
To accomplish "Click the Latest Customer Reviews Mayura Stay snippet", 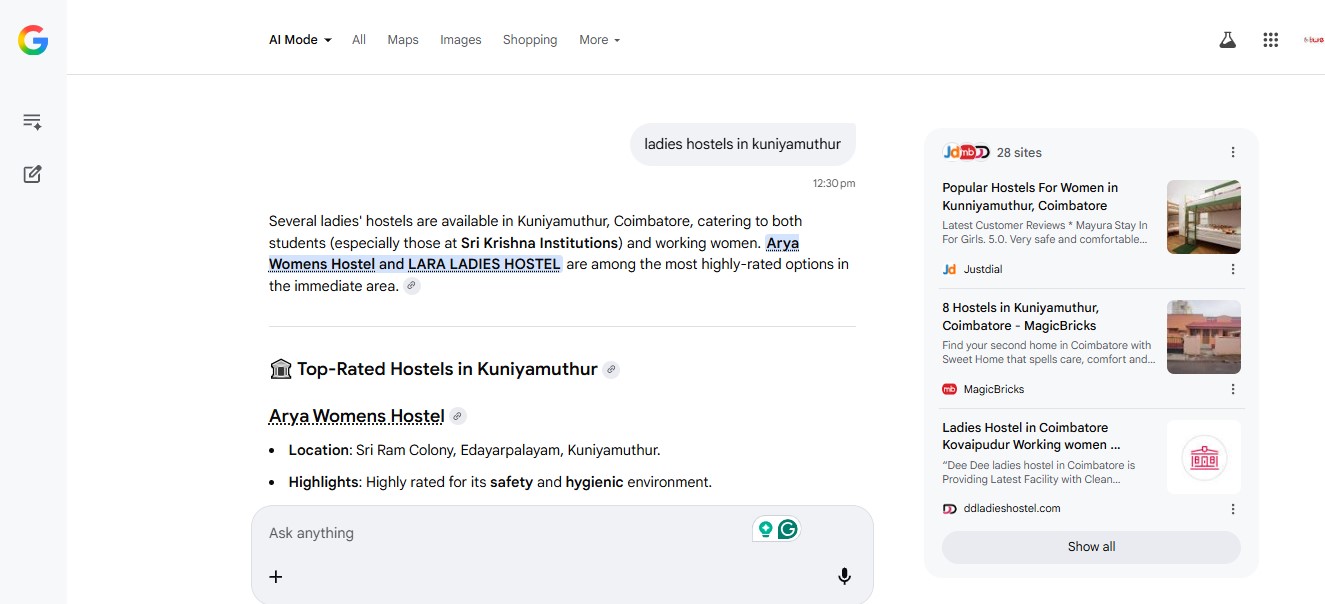I will (1045, 232).
